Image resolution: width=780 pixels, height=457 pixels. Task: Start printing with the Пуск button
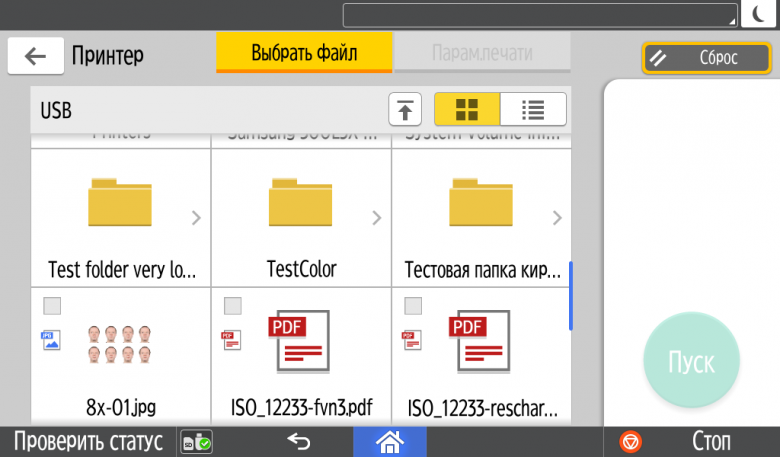(691, 360)
